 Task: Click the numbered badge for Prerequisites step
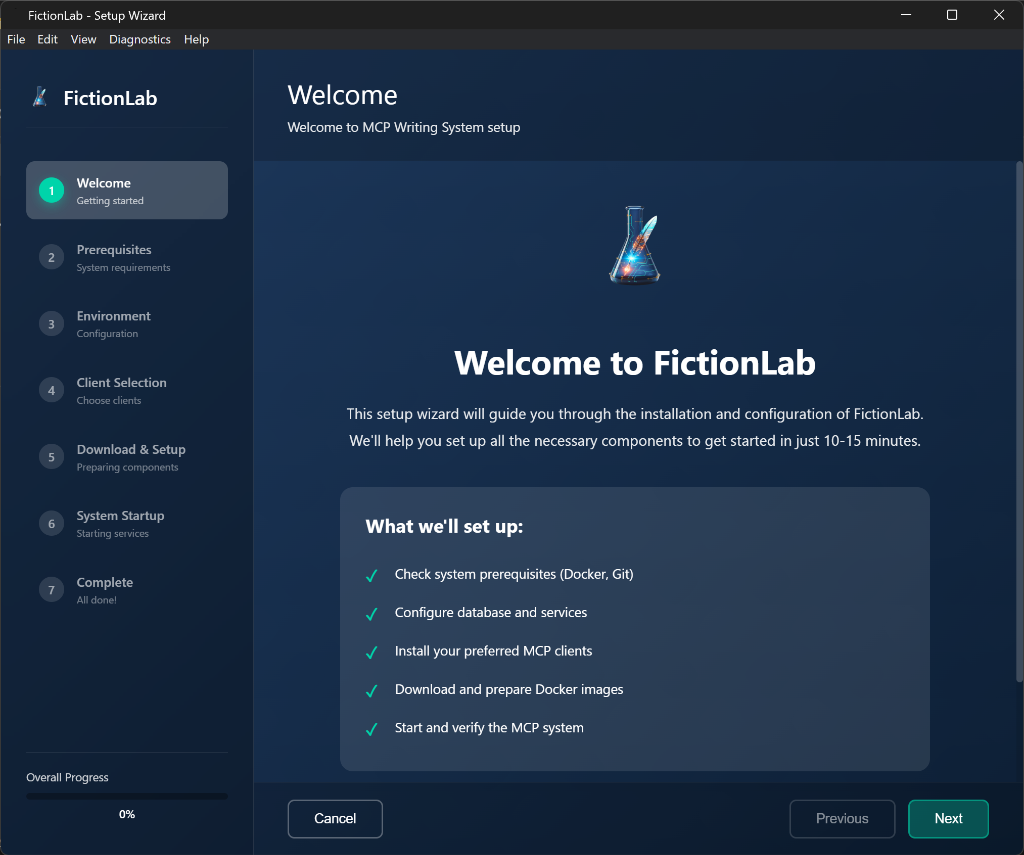pyautogui.click(x=51, y=256)
